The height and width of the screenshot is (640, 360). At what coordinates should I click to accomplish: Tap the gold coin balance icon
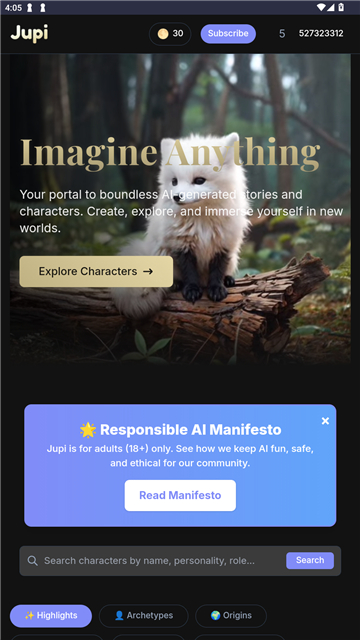click(163, 34)
